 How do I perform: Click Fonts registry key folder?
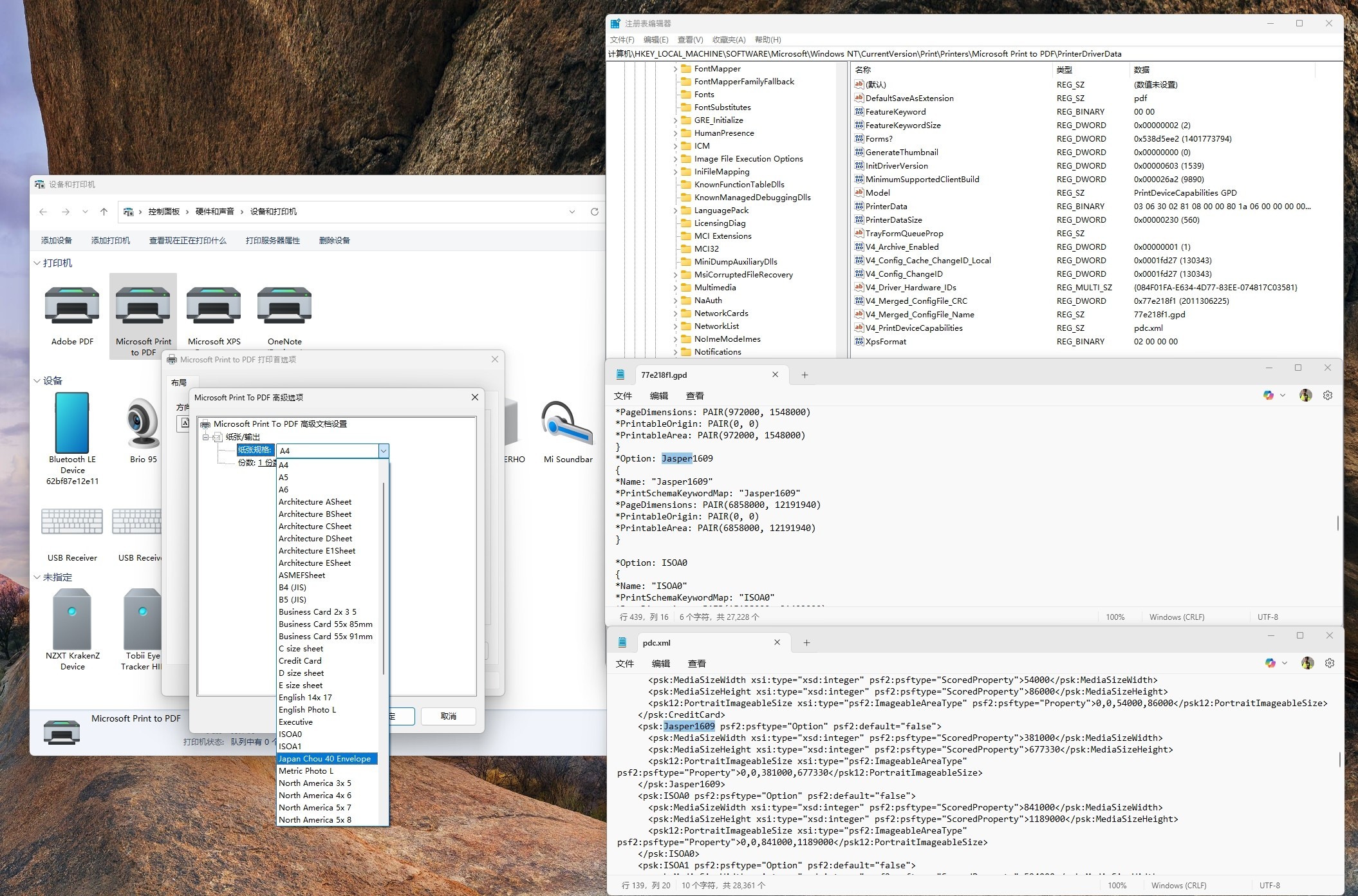pyautogui.click(x=703, y=94)
